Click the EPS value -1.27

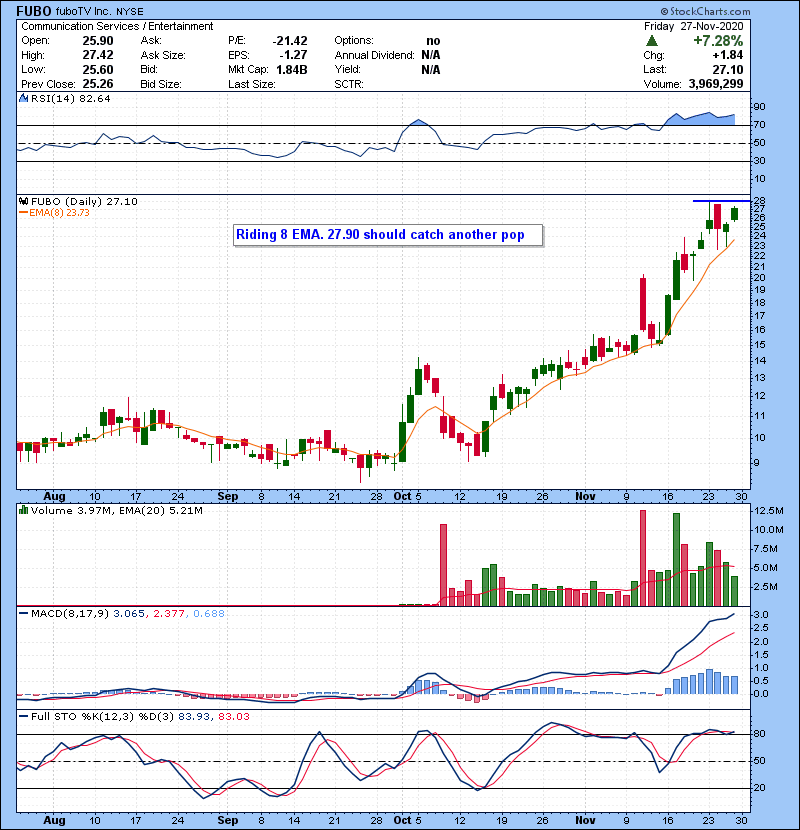293,55
